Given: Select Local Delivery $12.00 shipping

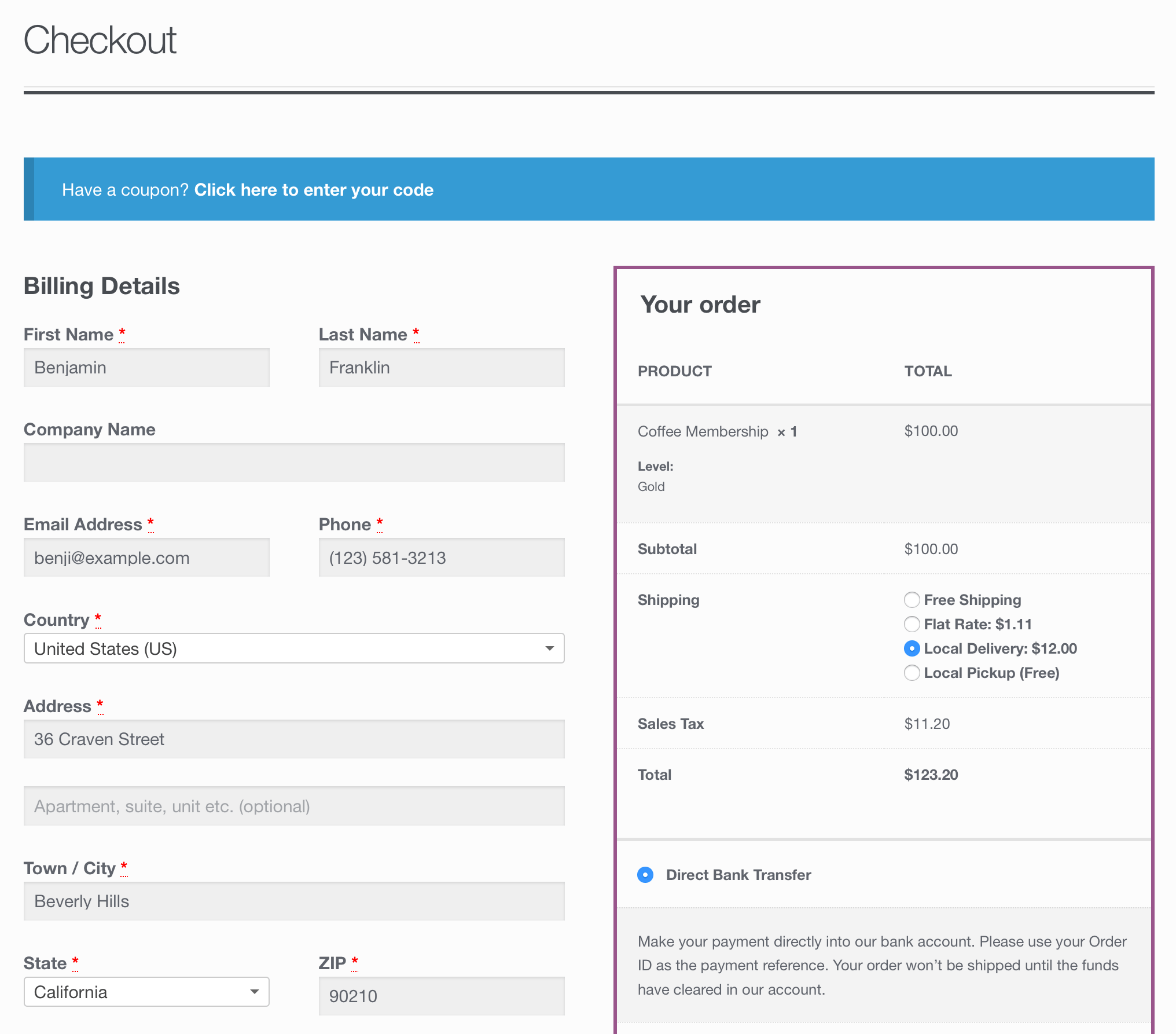Looking at the screenshot, I should (912, 648).
